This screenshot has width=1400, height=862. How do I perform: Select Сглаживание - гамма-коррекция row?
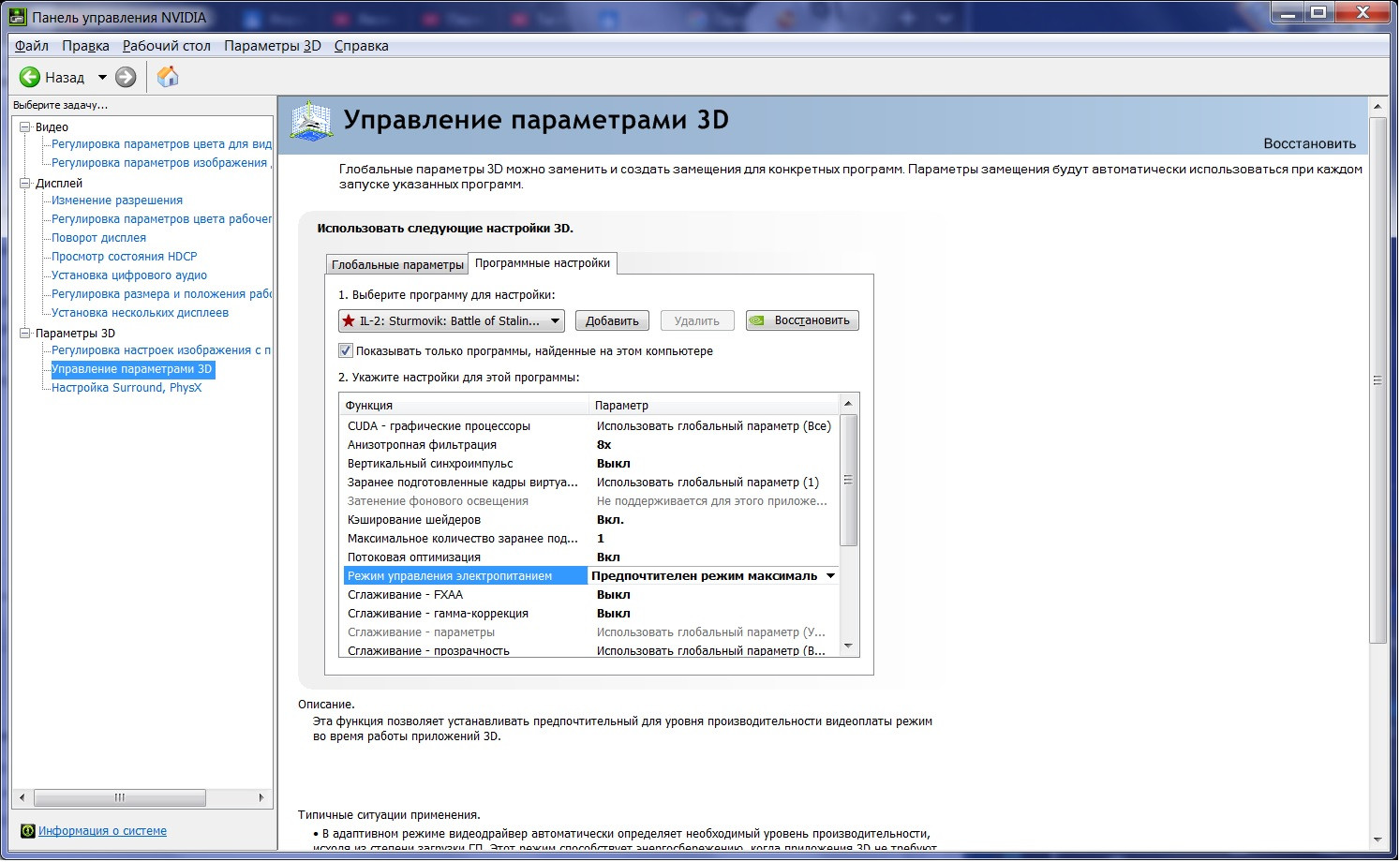[589, 614]
